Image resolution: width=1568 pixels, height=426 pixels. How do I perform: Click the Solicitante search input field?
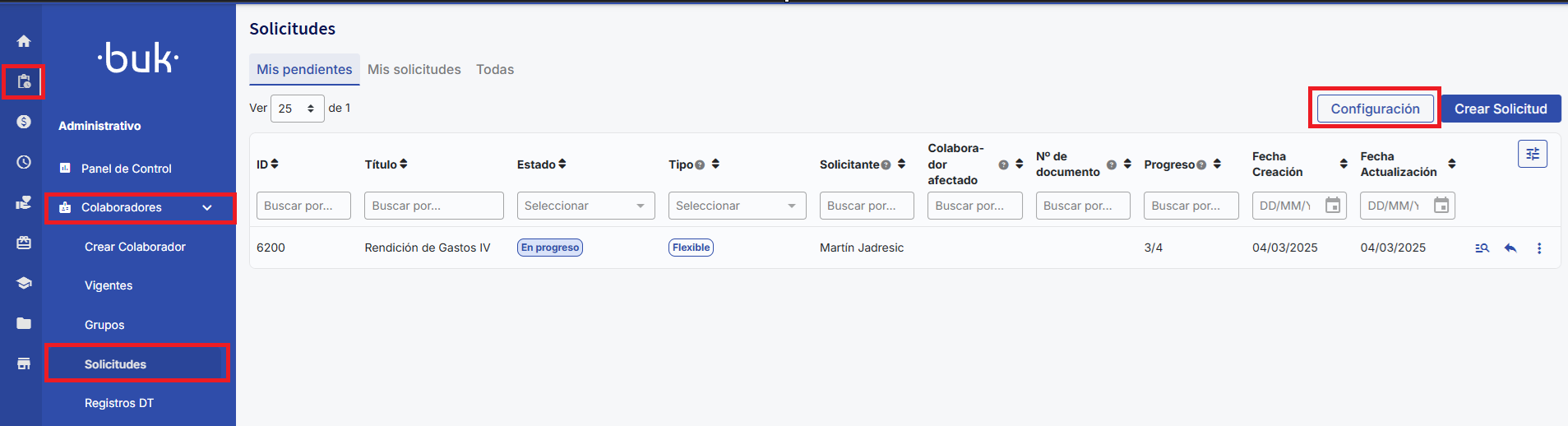pos(866,206)
